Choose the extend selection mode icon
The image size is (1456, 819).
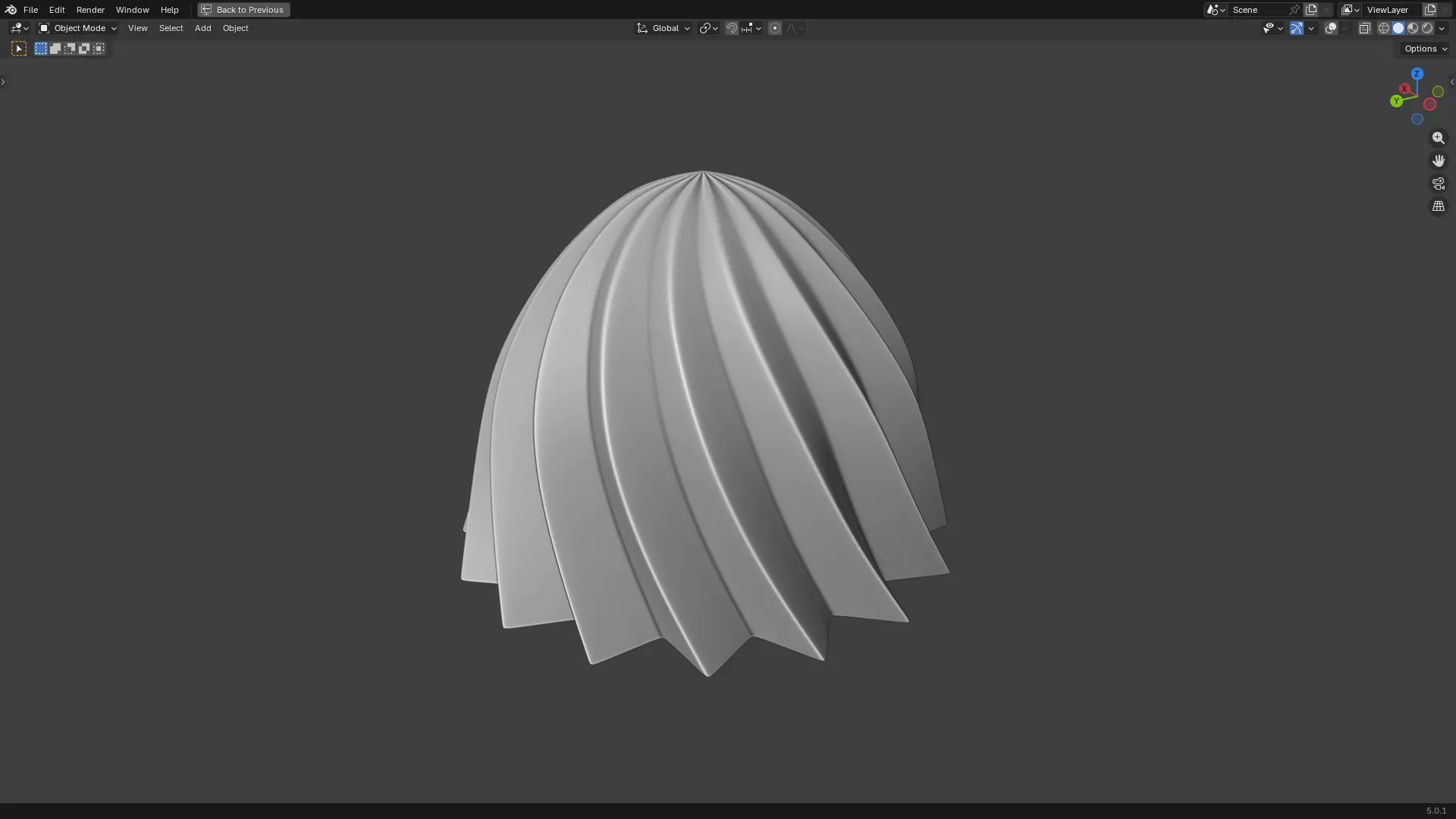(55, 49)
